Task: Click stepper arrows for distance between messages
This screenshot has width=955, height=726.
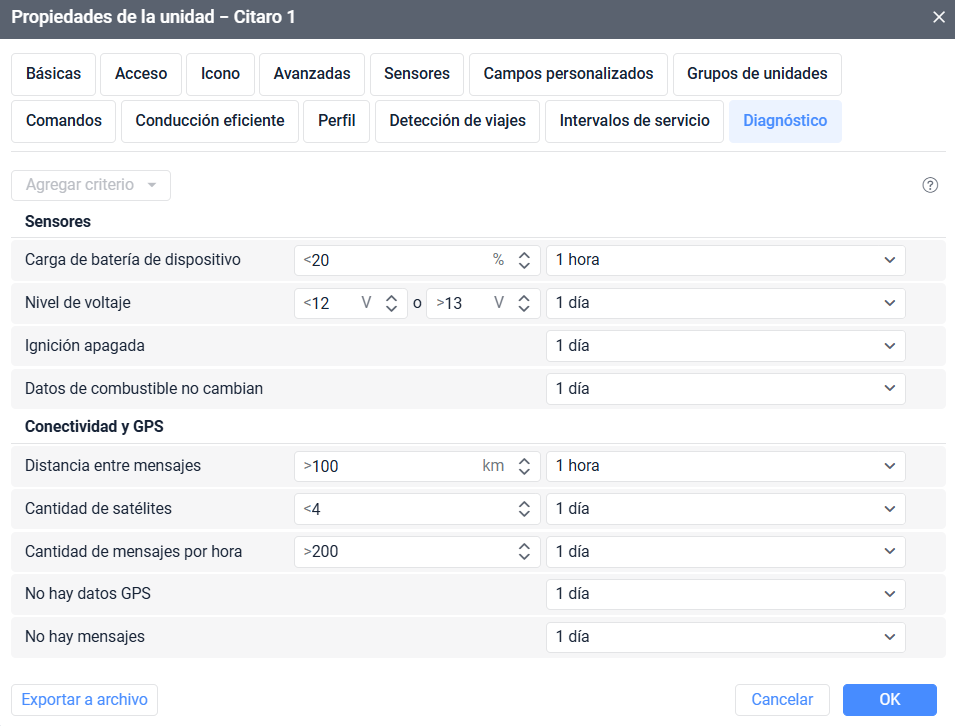Action: [x=524, y=466]
